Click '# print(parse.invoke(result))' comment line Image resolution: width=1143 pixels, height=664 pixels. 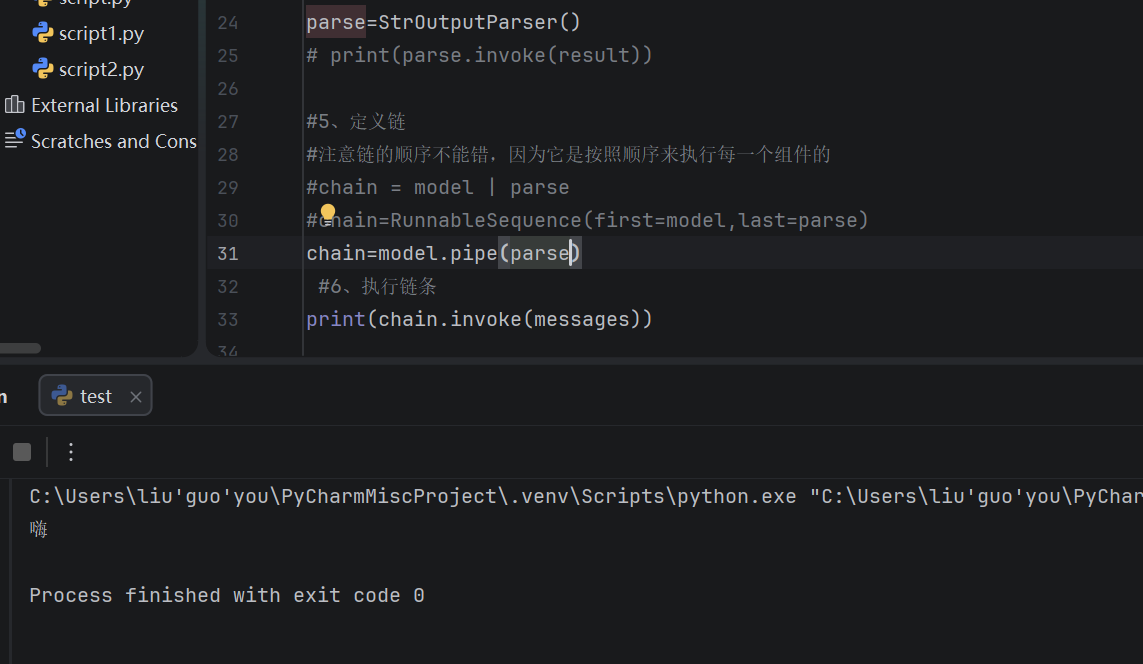click(479, 55)
